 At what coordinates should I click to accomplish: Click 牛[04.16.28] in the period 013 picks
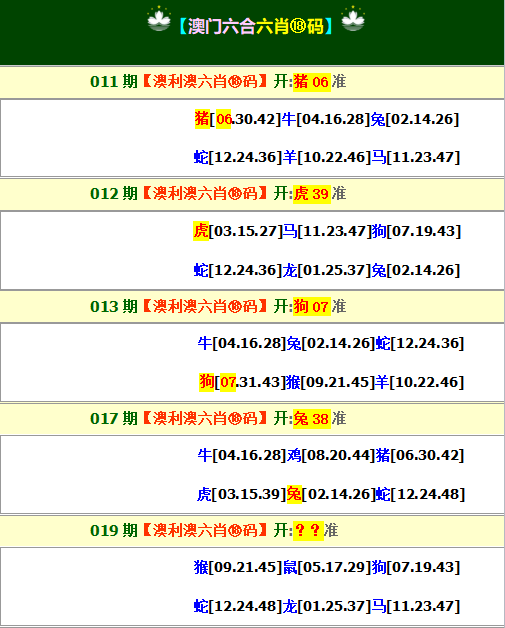coord(242,343)
